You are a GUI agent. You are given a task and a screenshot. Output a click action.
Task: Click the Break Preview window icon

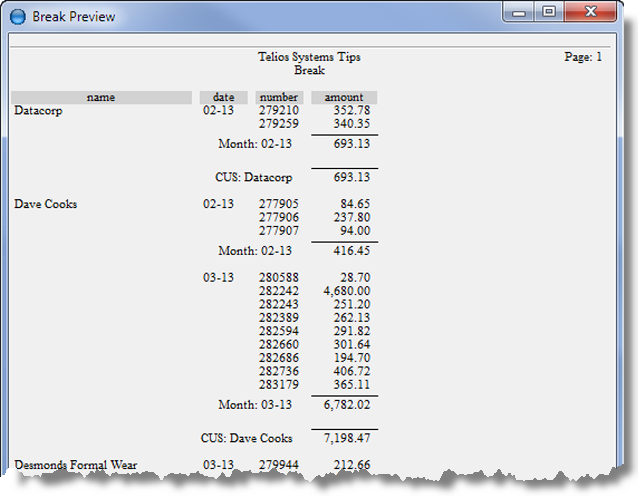tap(17, 16)
